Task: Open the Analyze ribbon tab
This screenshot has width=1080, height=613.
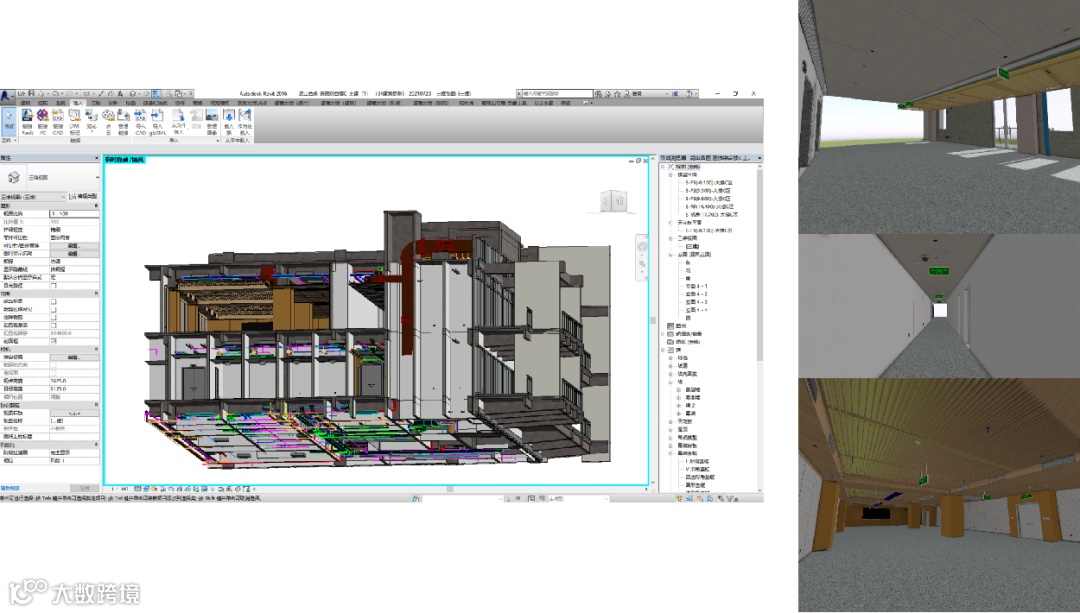Action: point(113,103)
